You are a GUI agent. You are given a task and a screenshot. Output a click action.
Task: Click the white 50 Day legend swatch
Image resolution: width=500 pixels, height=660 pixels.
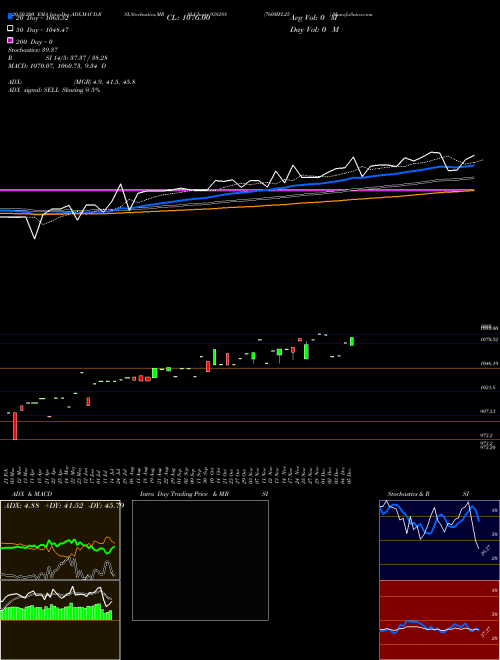click(11, 29)
